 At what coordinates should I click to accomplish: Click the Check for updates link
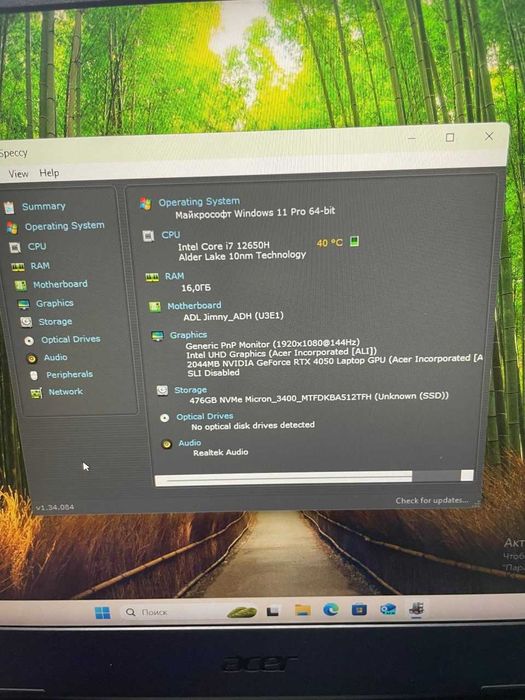pyautogui.click(x=432, y=500)
